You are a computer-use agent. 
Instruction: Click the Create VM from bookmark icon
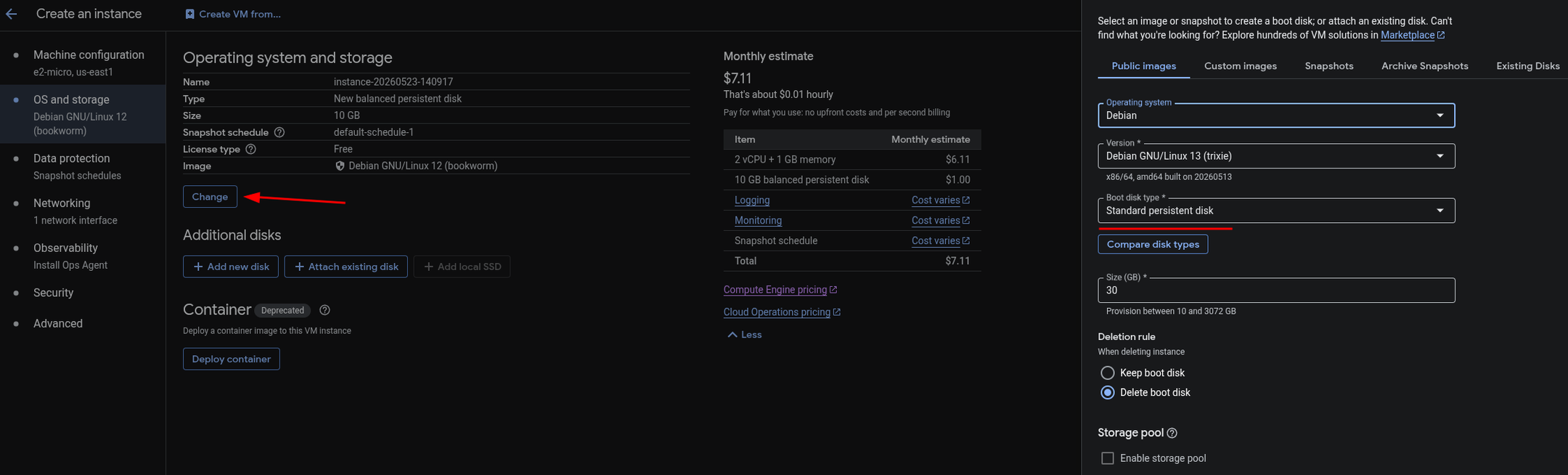(189, 14)
